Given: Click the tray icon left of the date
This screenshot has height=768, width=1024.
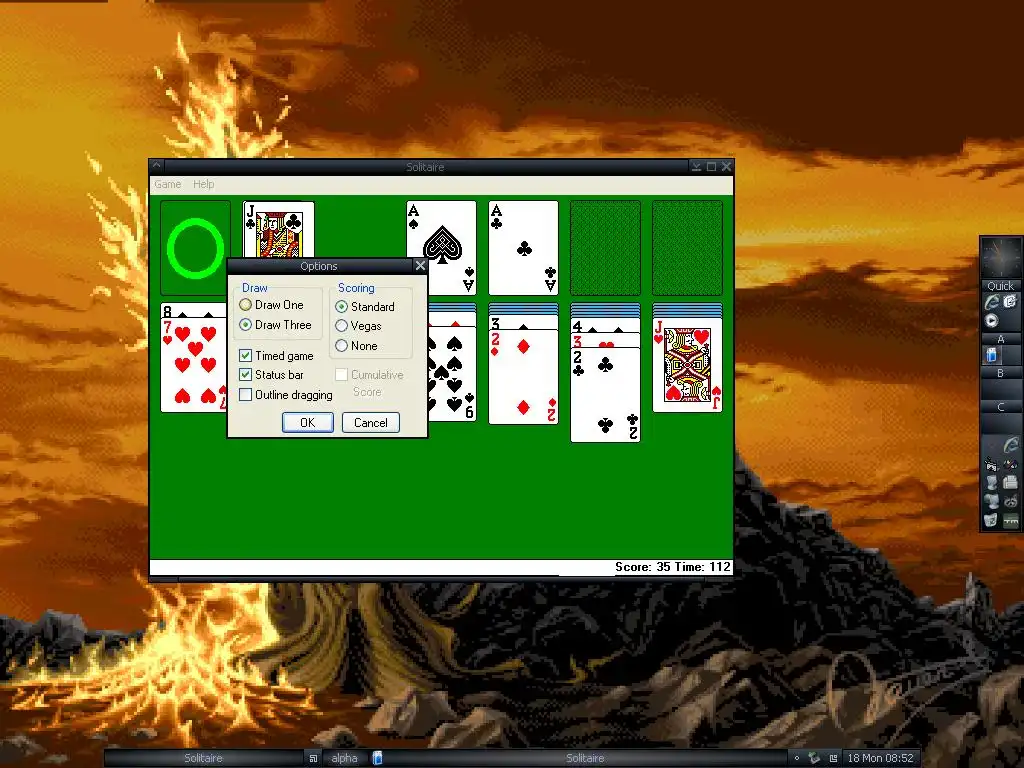Looking at the screenshot, I should pyautogui.click(x=833, y=758).
